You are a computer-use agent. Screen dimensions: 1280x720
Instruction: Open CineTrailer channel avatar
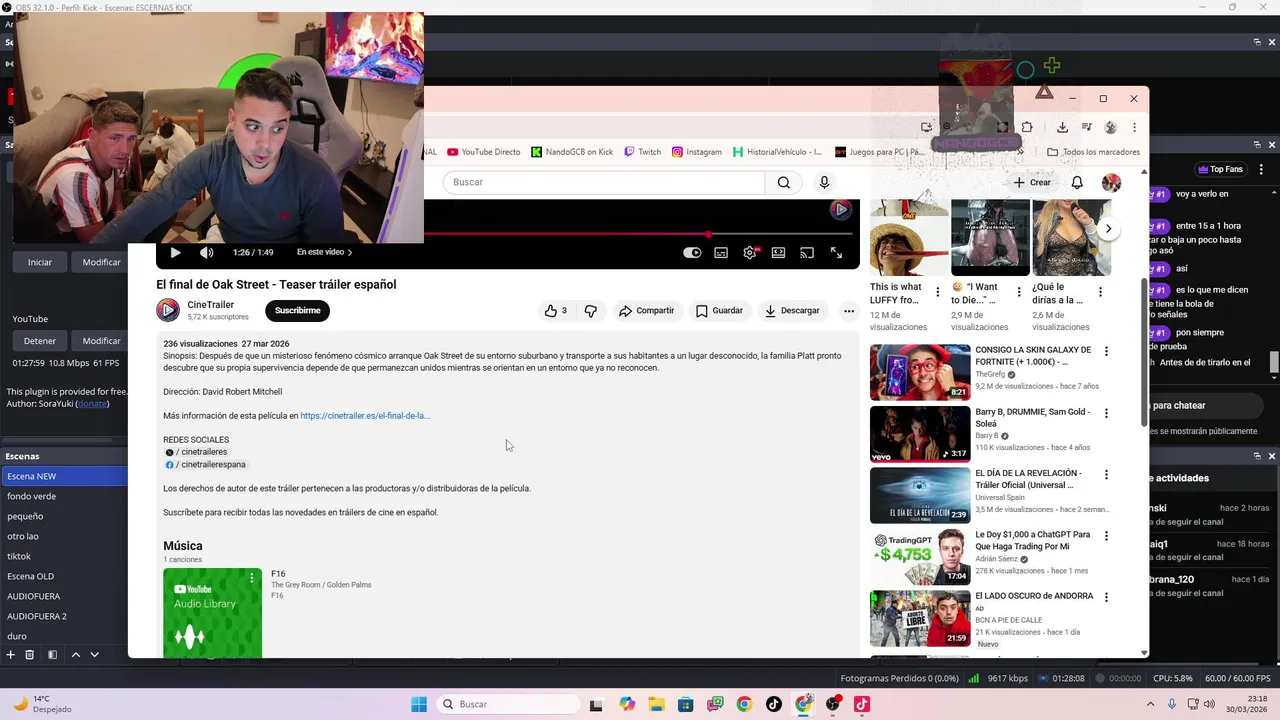tap(168, 310)
